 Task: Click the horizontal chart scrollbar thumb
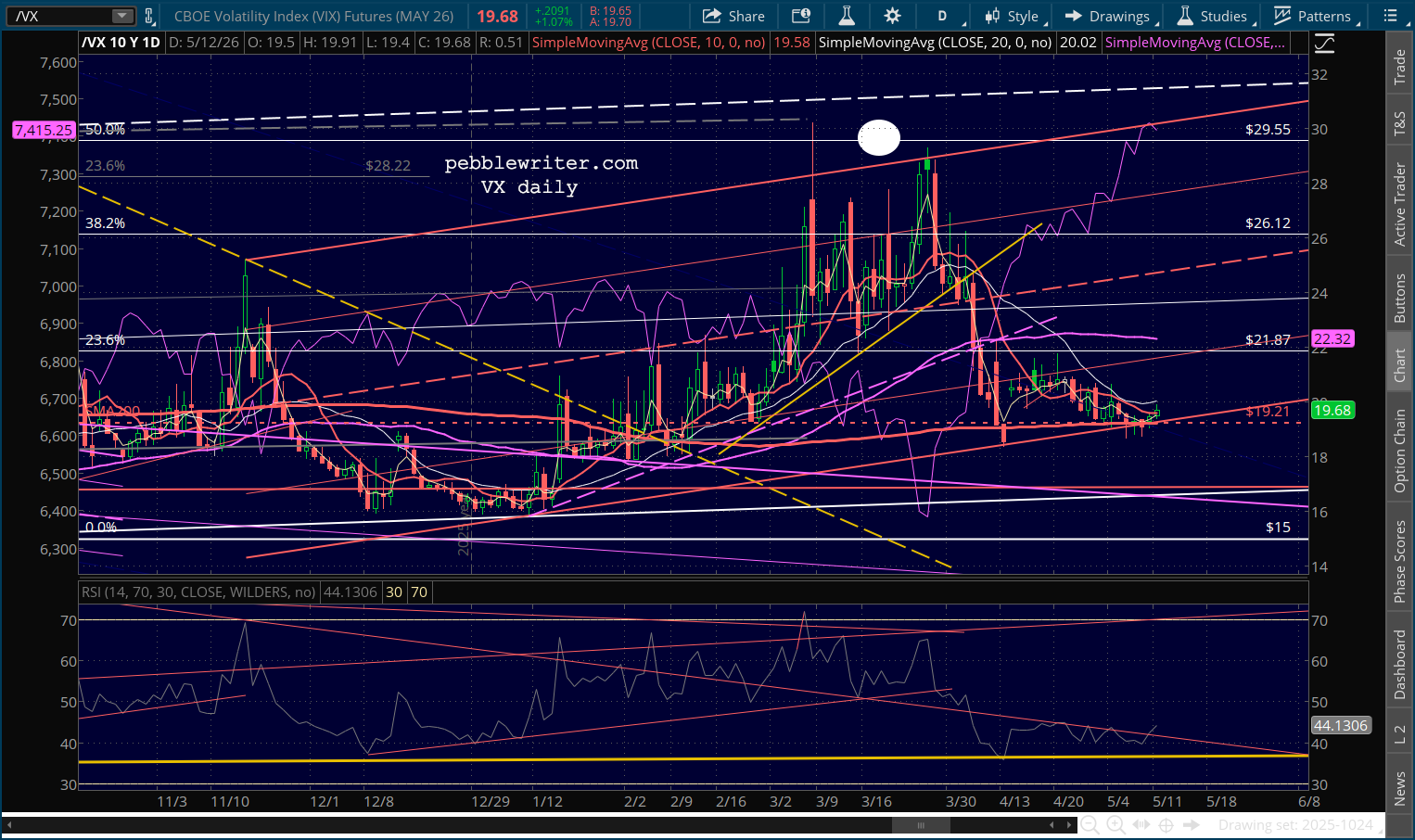click(x=921, y=824)
